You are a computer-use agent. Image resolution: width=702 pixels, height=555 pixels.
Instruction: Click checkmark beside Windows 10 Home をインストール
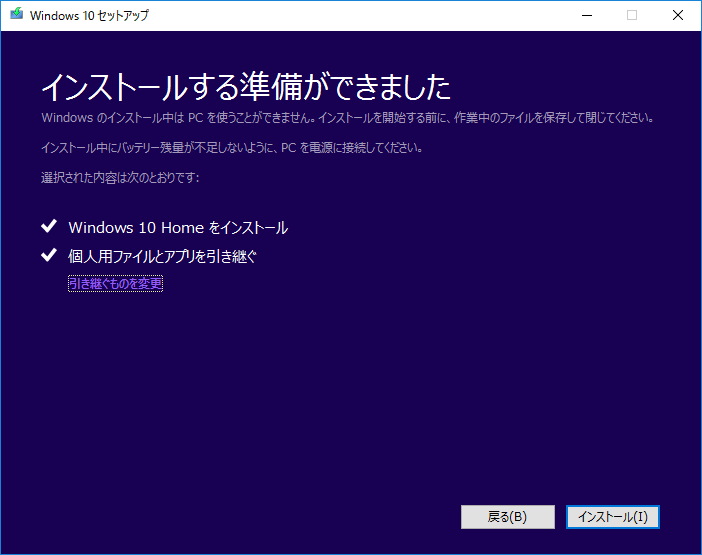click(x=49, y=226)
